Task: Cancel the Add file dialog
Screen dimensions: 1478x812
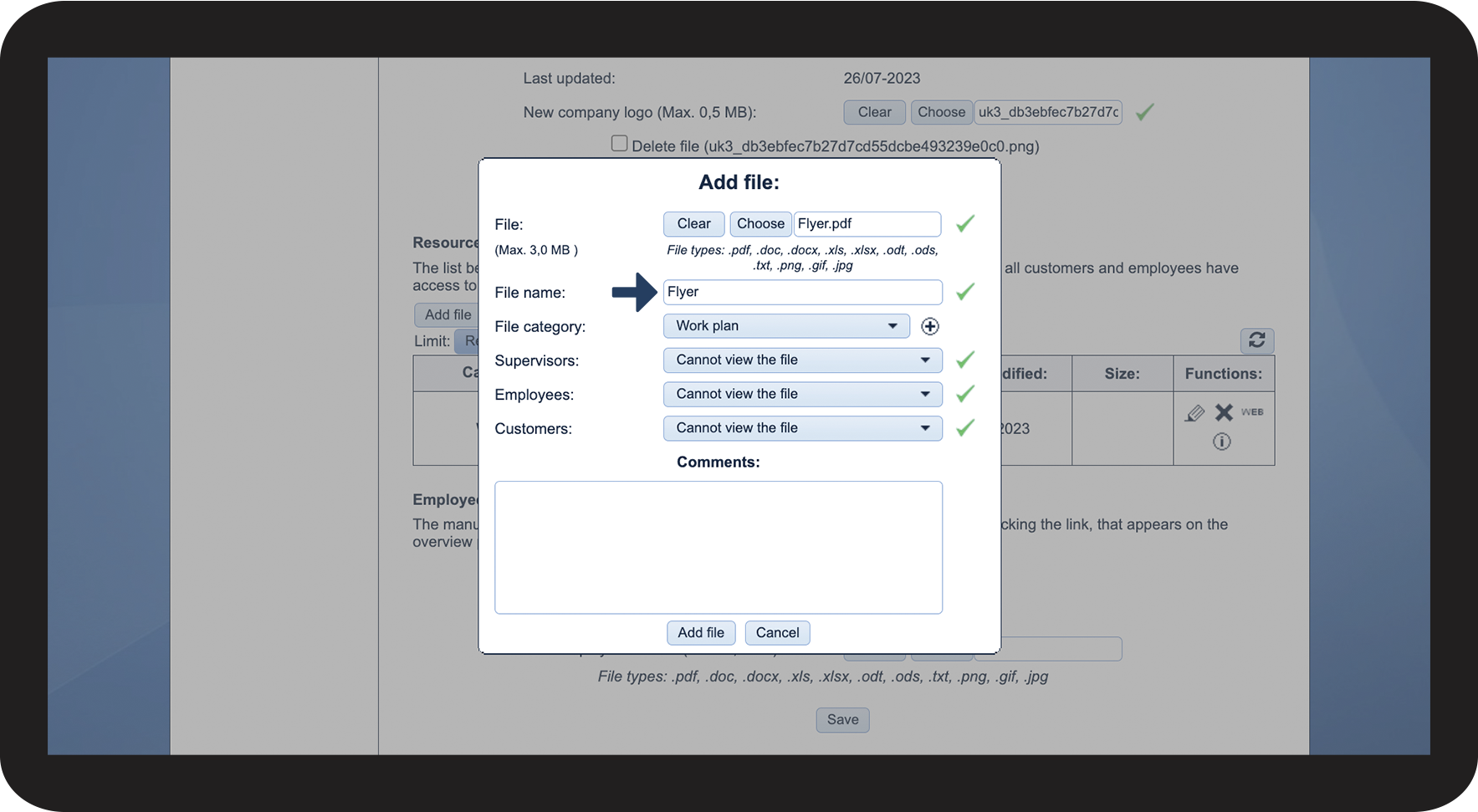Action: [x=777, y=633]
